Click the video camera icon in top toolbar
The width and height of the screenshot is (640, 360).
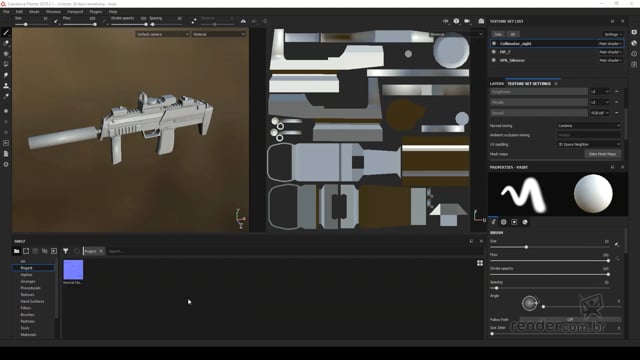[467, 21]
